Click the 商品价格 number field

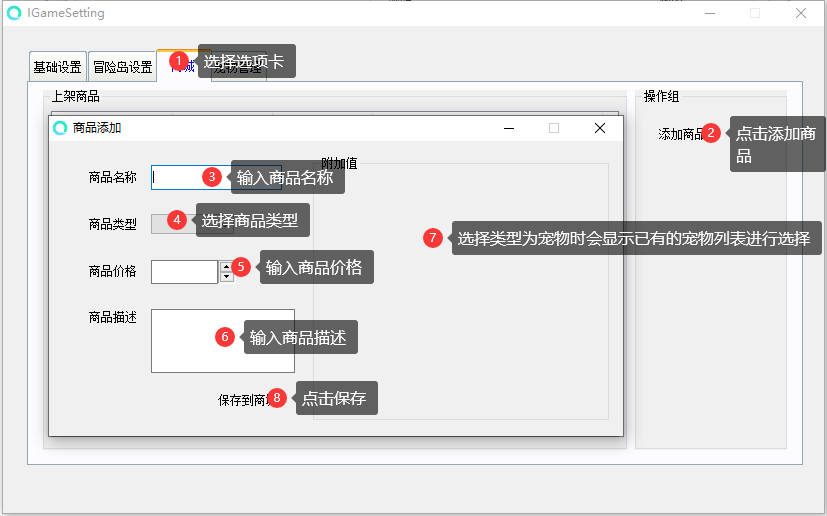click(185, 272)
